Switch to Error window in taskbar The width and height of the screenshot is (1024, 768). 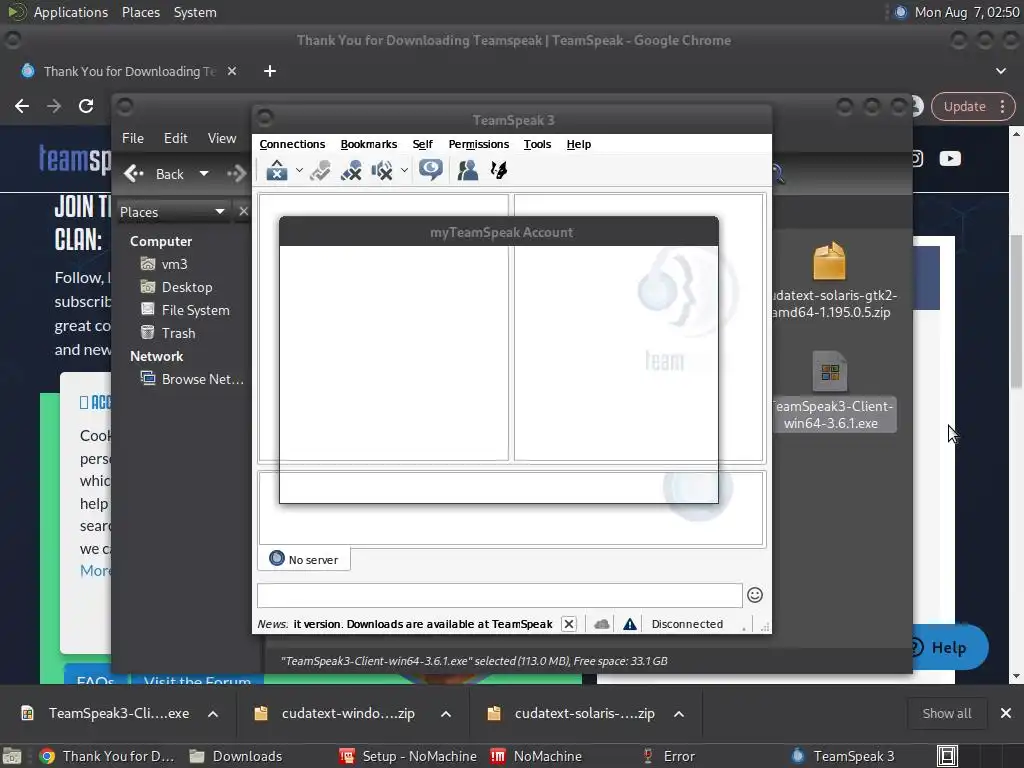[x=669, y=756]
